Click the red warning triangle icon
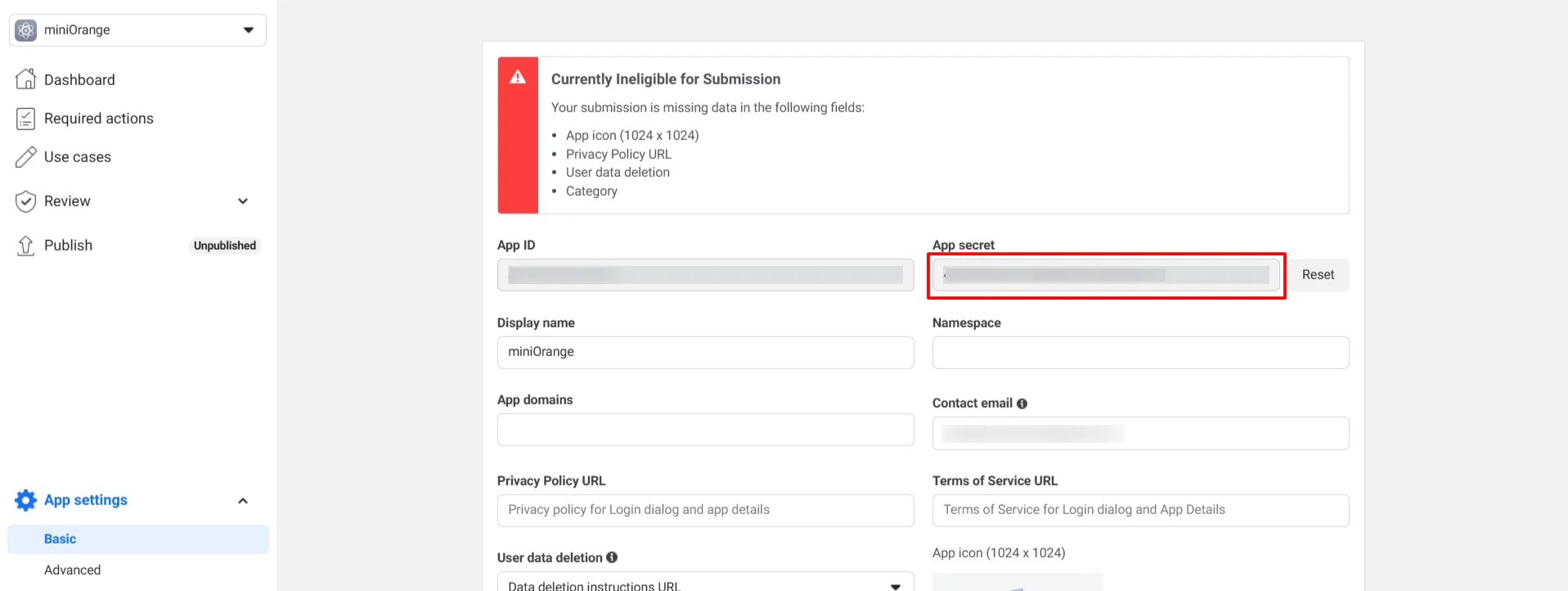The height and width of the screenshot is (591, 1568). coord(518,77)
